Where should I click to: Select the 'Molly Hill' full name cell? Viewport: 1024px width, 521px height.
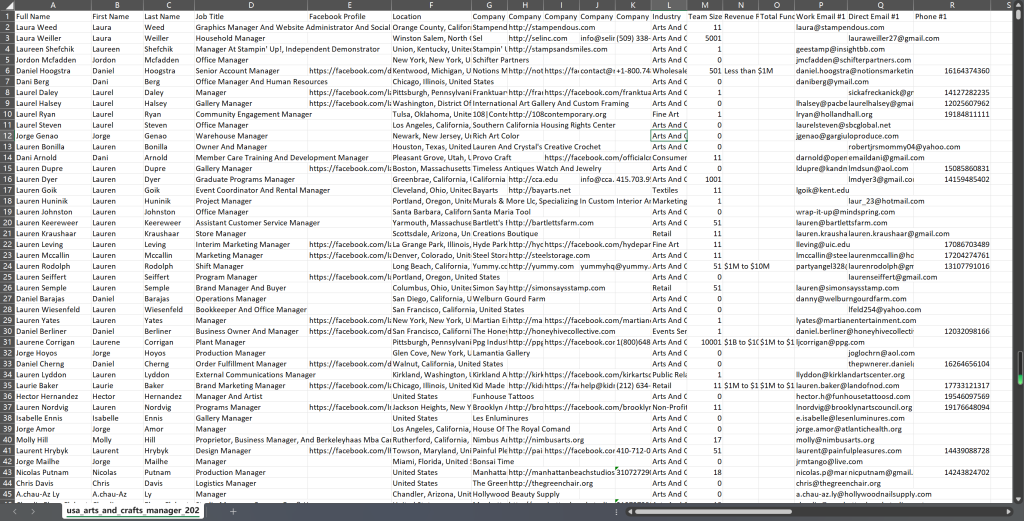tap(52, 440)
